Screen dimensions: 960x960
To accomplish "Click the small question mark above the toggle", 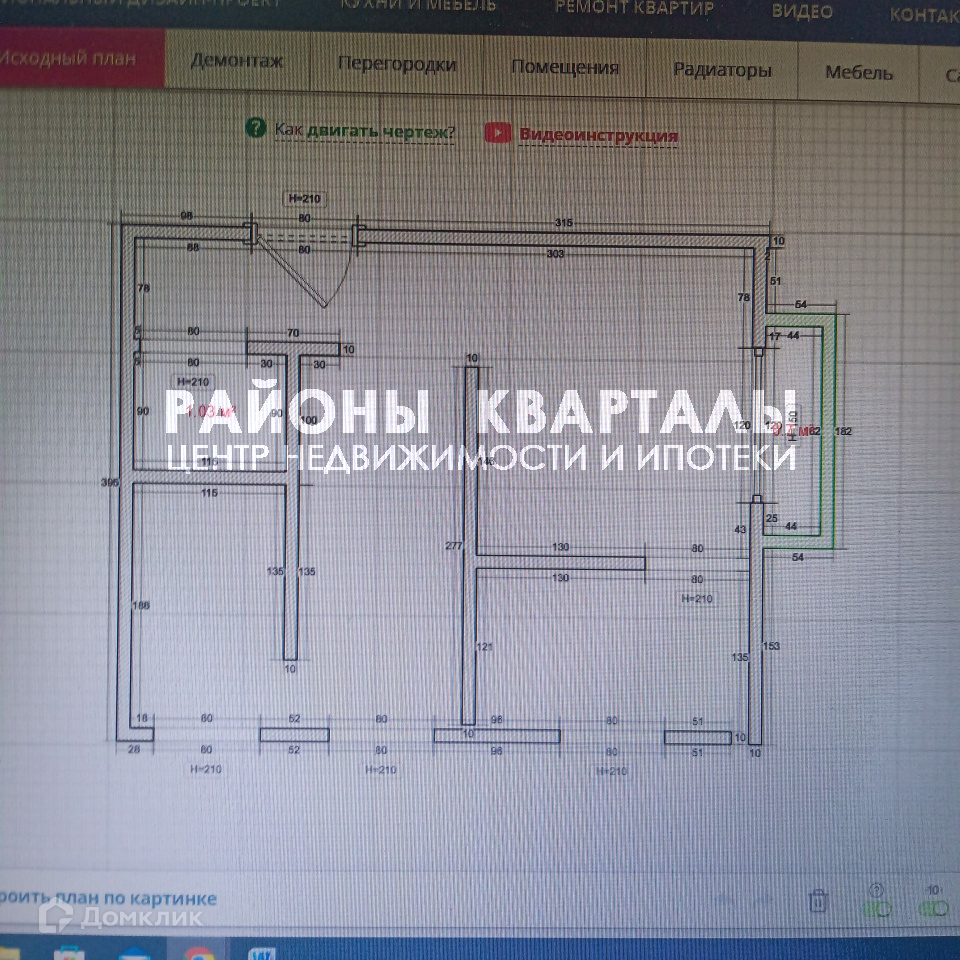I will 877,890.
